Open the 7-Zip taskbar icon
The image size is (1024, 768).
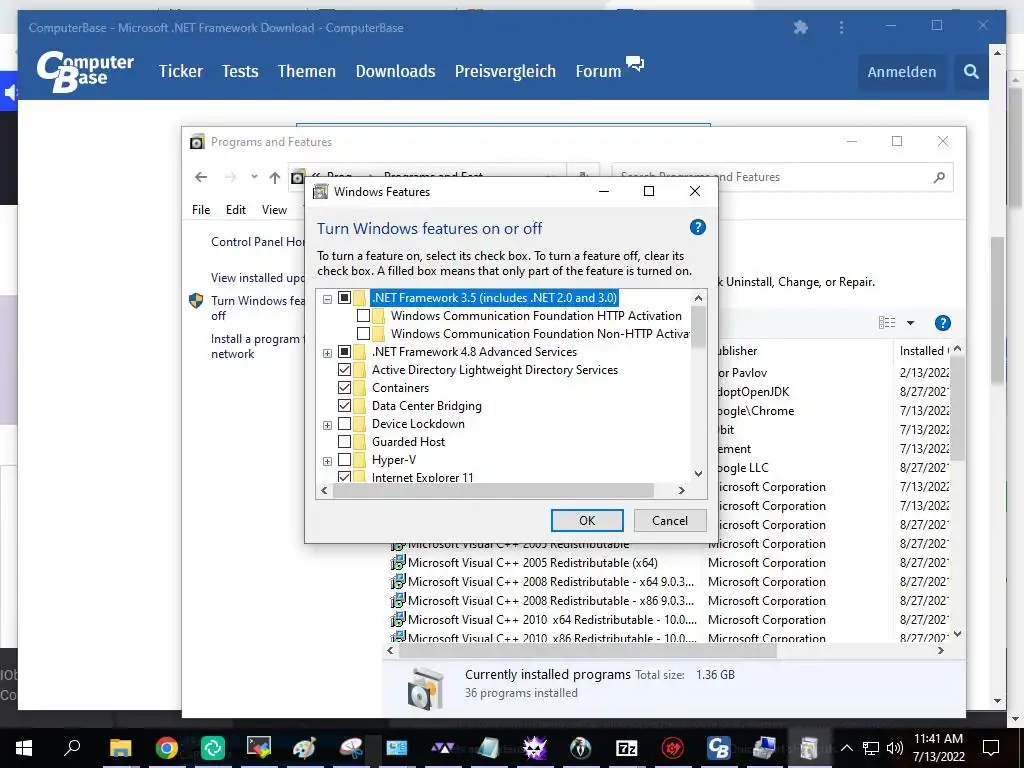(626, 747)
